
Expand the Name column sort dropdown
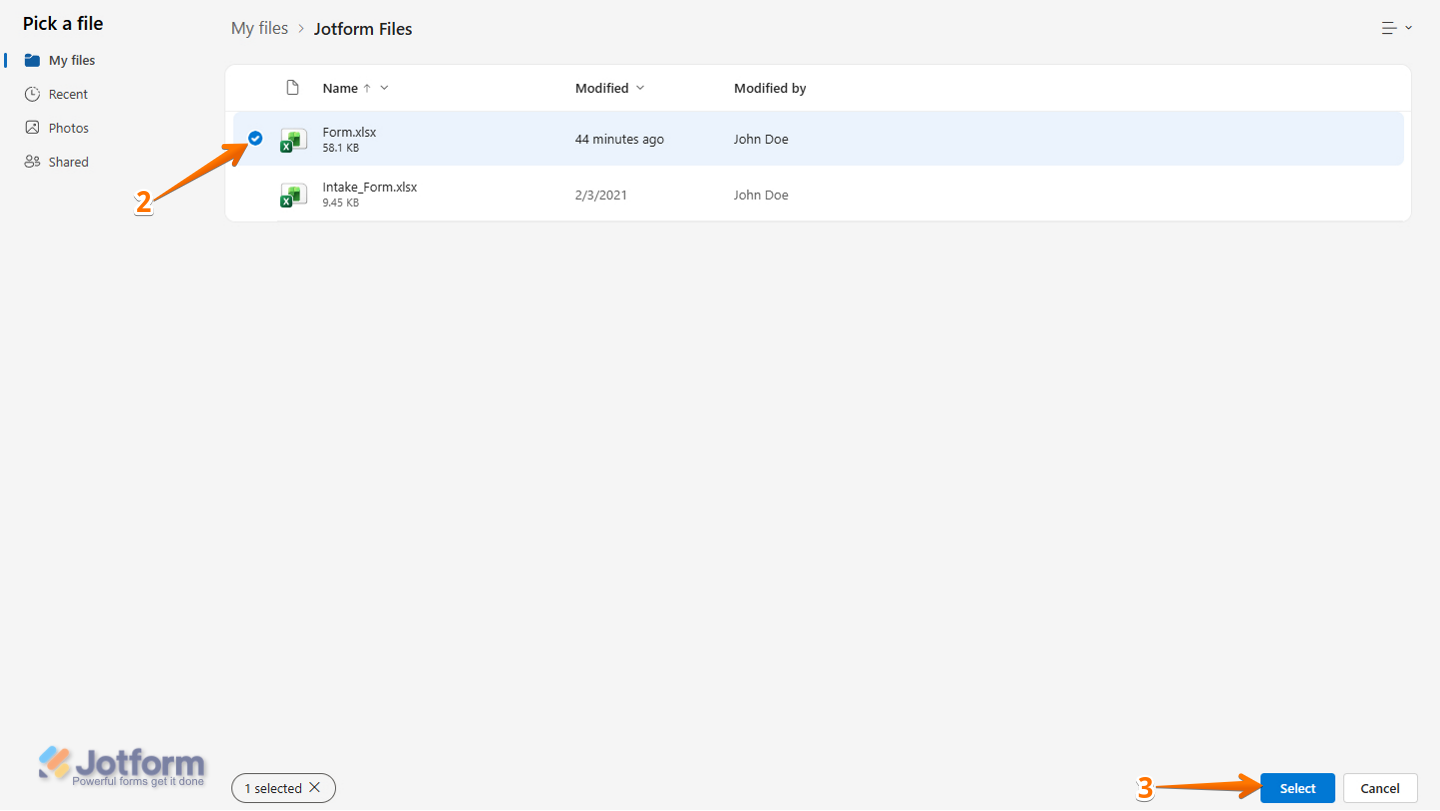click(384, 88)
